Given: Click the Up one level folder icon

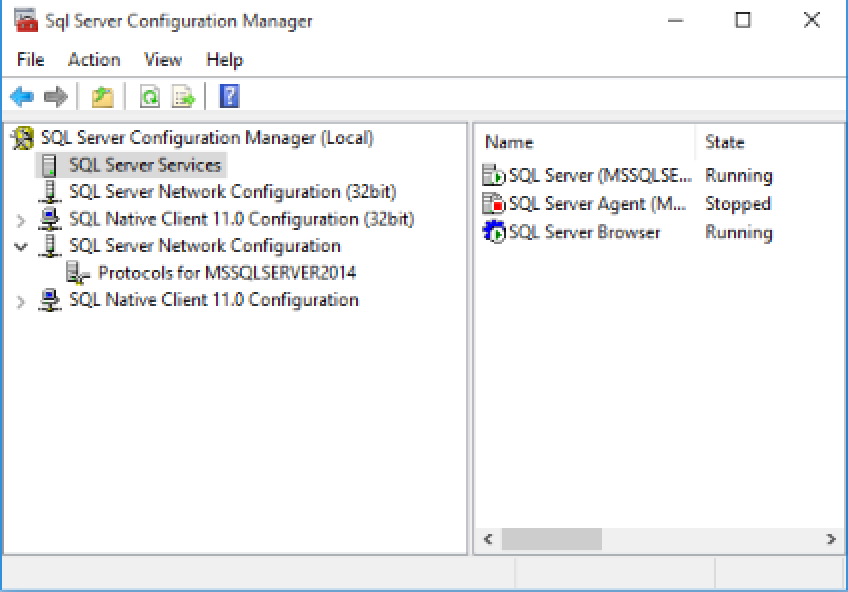Looking at the screenshot, I should click(102, 97).
